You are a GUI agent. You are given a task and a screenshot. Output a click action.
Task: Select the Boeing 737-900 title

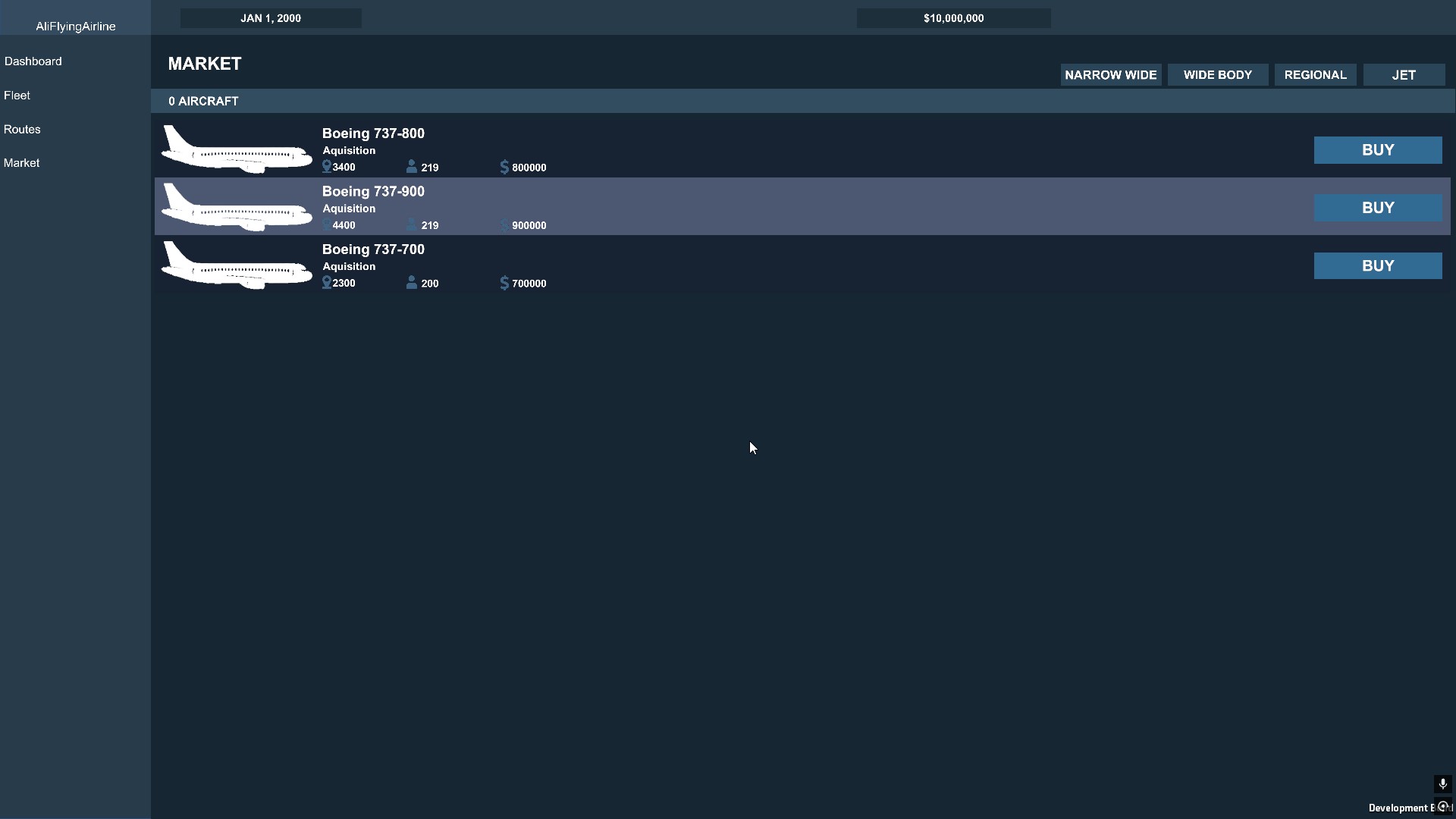click(x=373, y=192)
